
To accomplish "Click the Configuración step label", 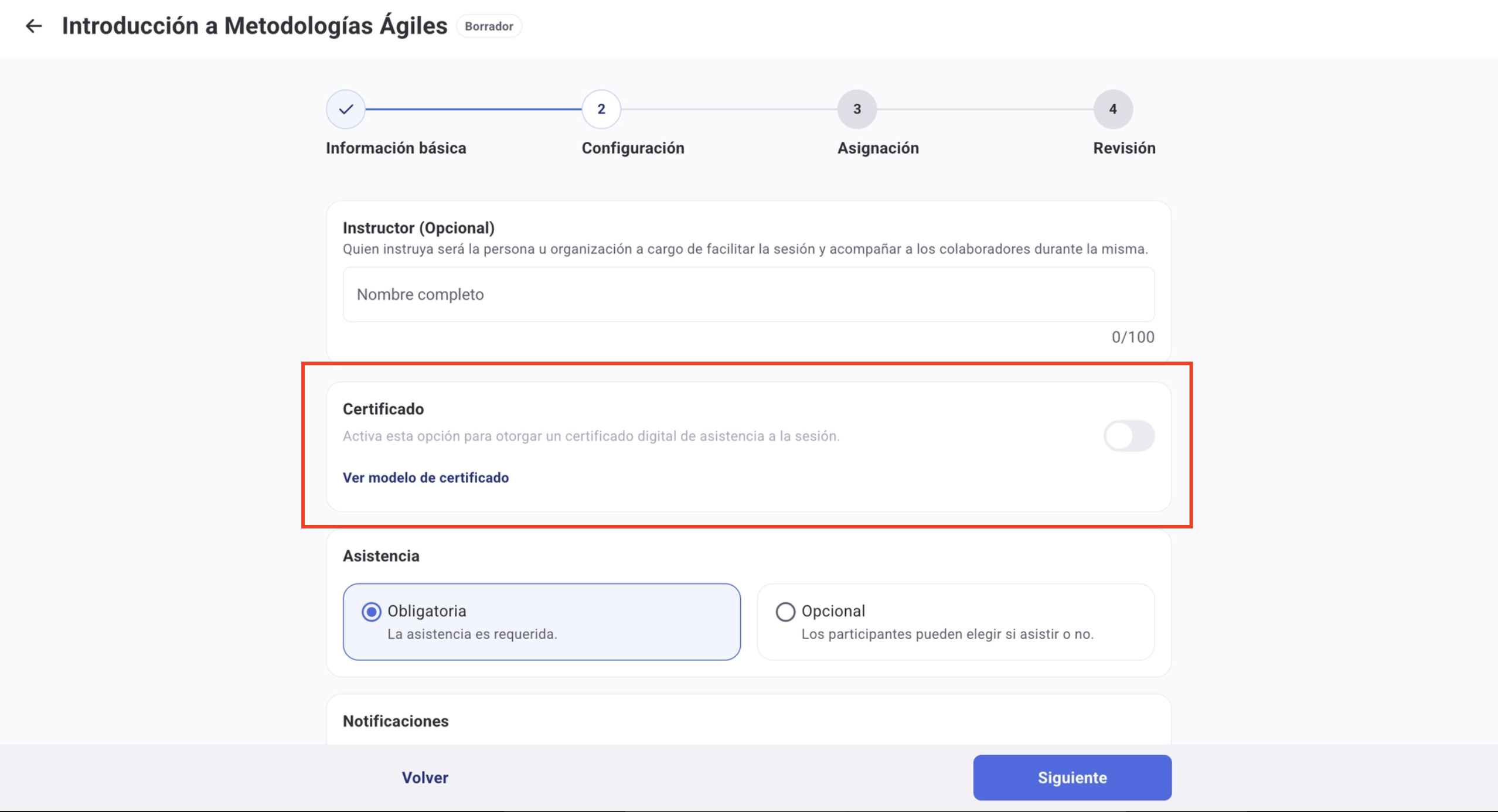I will pyautogui.click(x=633, y=148).
